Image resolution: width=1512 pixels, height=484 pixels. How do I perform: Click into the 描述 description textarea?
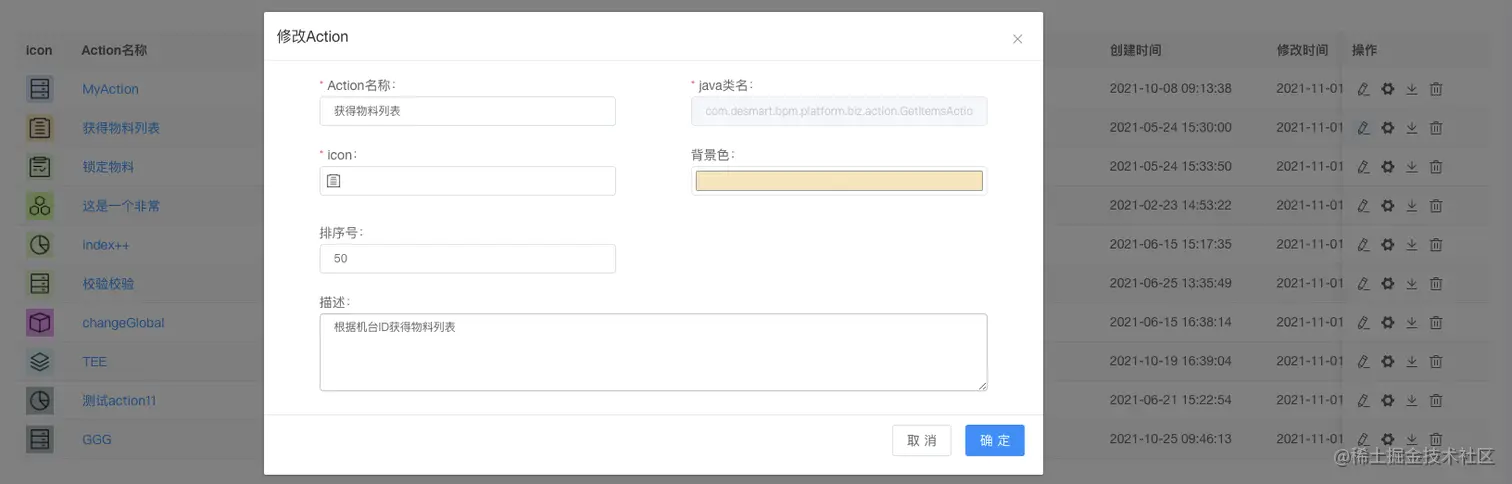tap(653, 351)
